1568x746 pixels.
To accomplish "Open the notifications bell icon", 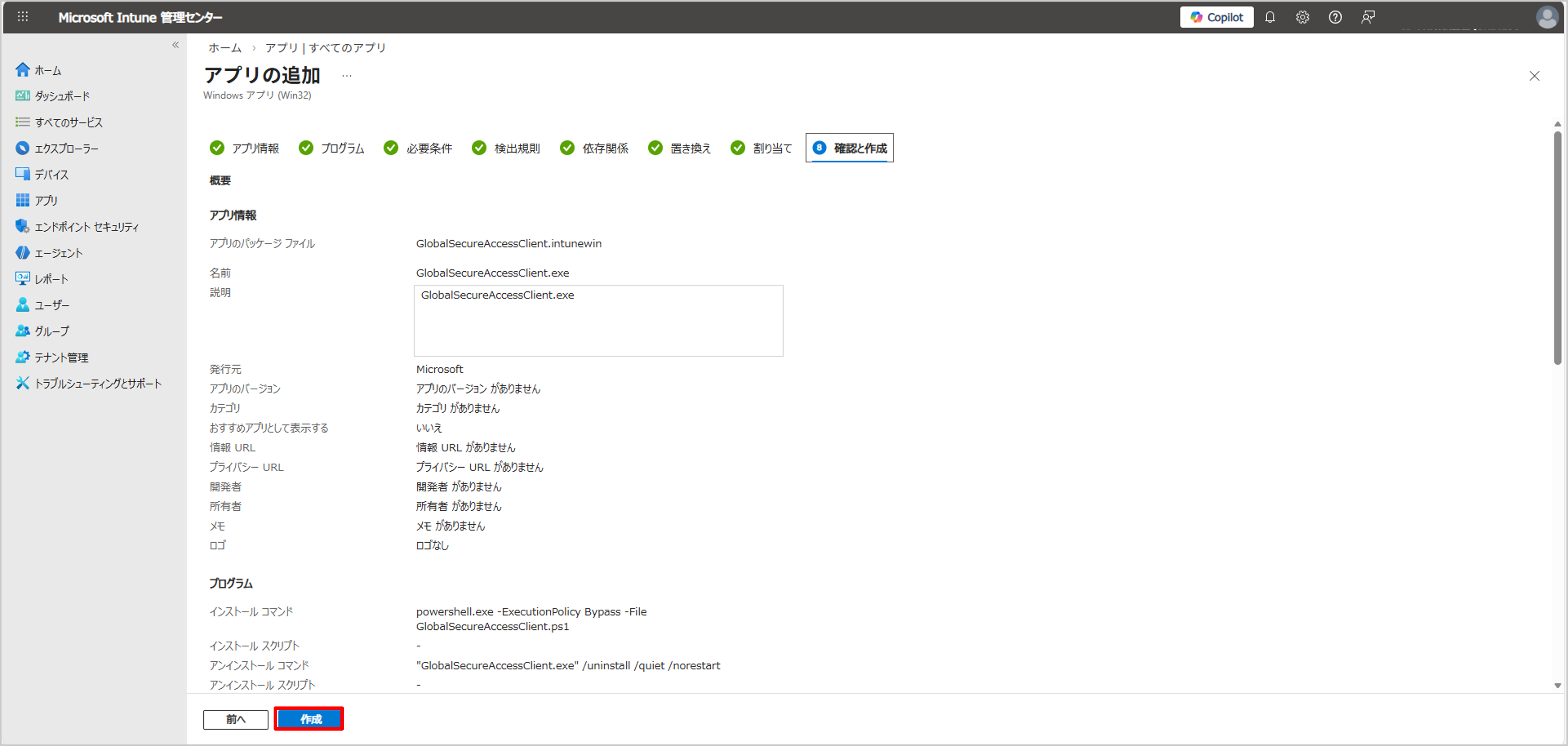I will [x=1270, y=17].
